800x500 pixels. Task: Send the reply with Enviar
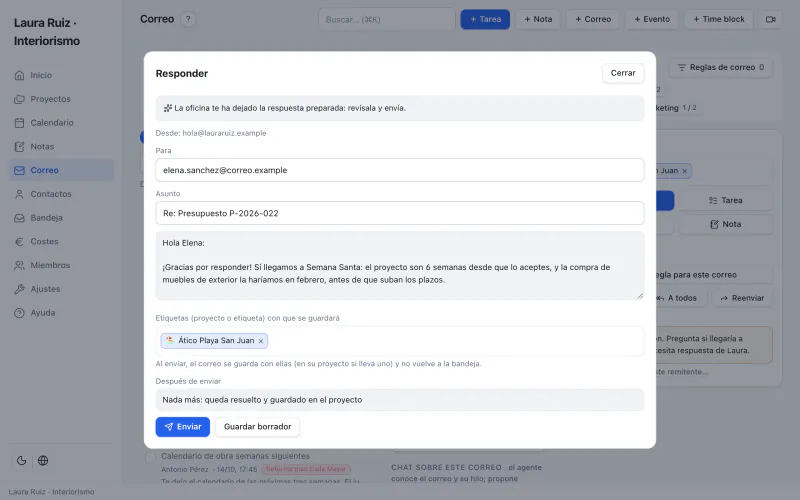pyautogui.click(x=183, y=427)
